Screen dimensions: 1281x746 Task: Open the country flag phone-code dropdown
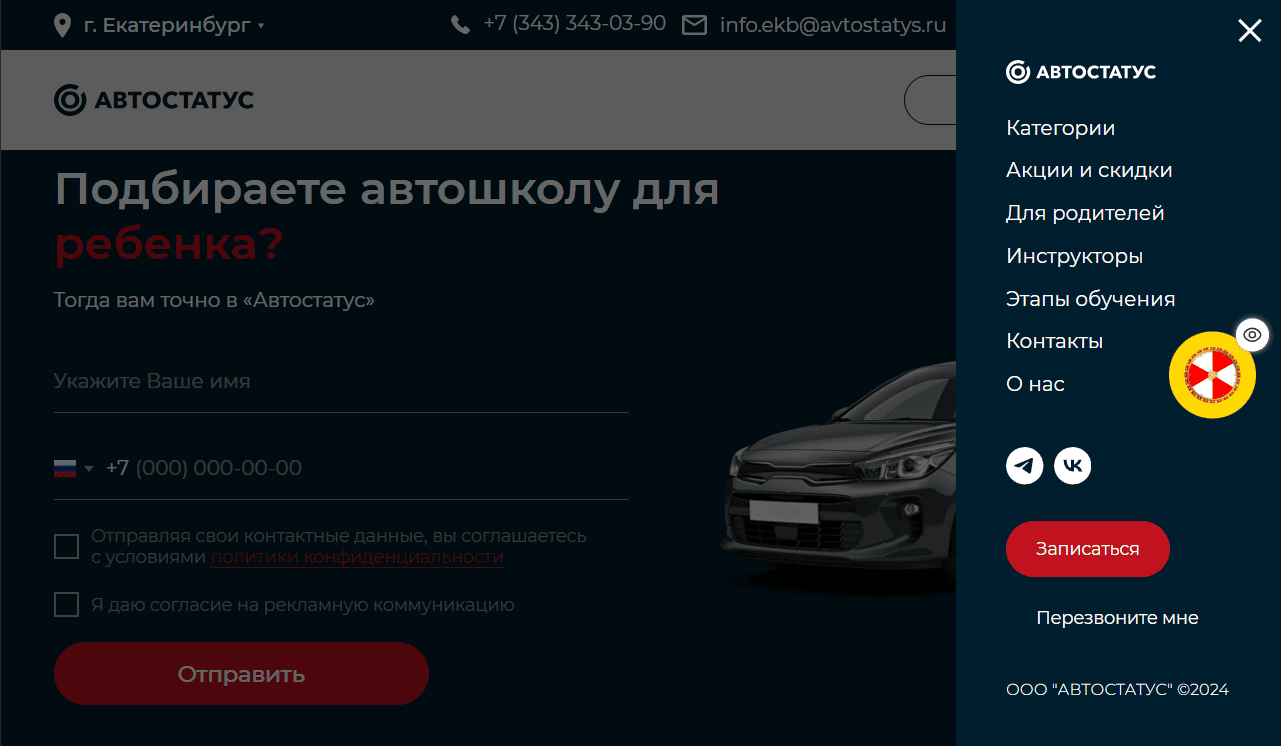tap(73, 468)
